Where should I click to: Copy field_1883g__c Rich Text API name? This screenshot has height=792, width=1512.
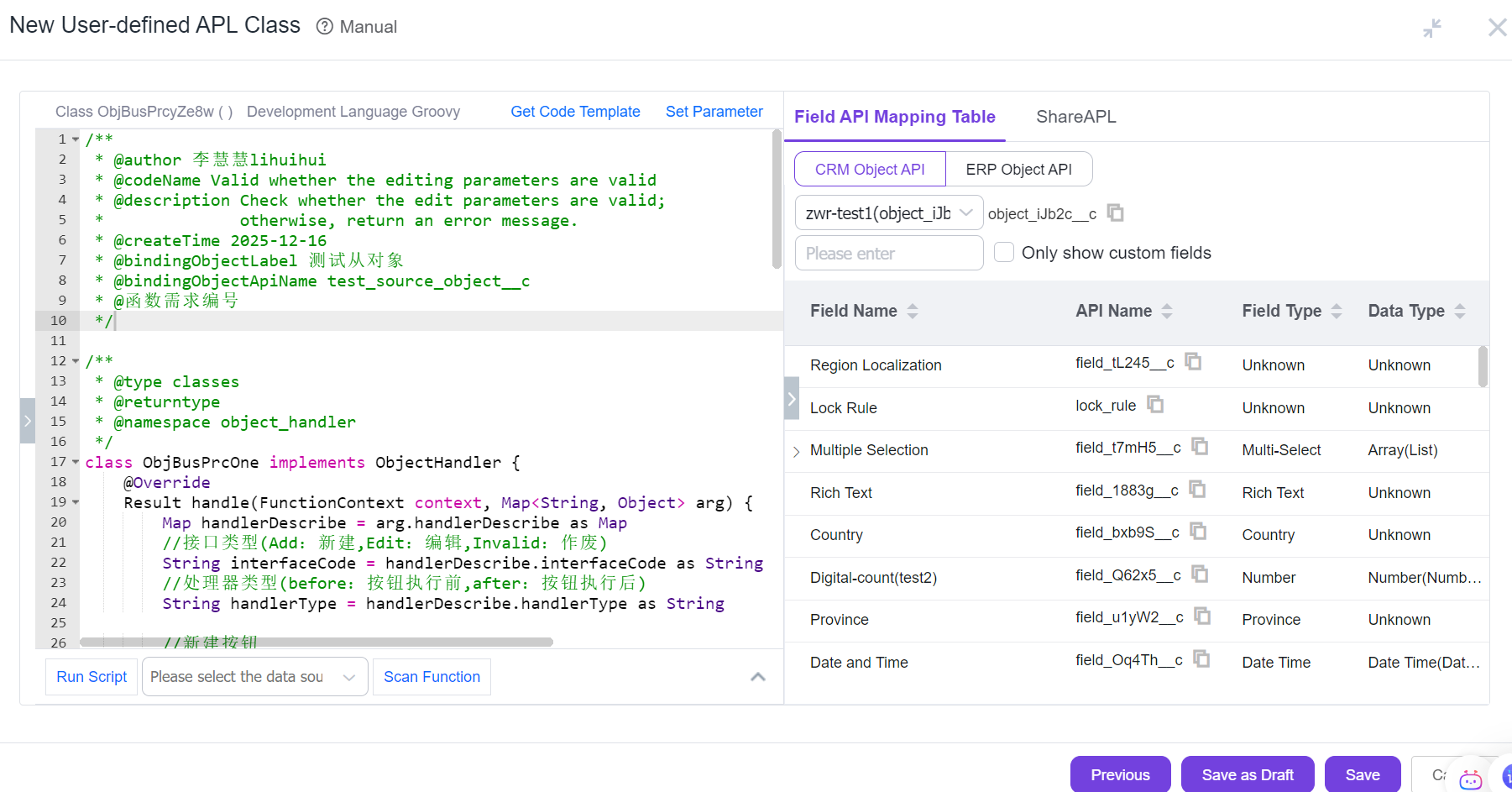(1197, 490)
